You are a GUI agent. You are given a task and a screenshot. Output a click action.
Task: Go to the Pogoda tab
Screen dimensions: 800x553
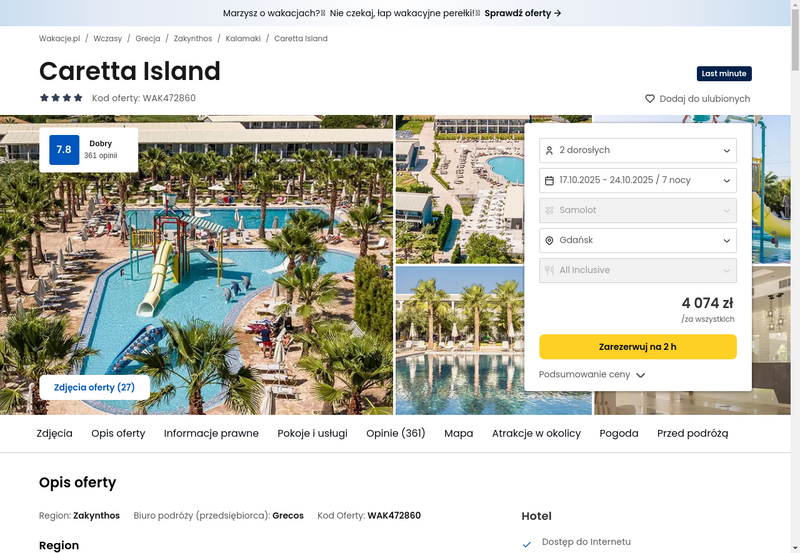(618, 433)
